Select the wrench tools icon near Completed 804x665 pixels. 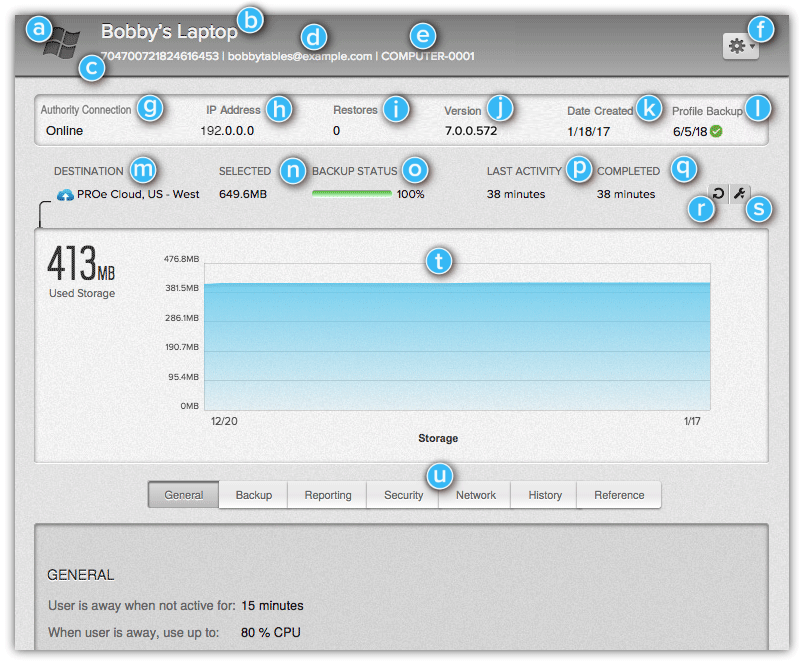coord(738,191)
